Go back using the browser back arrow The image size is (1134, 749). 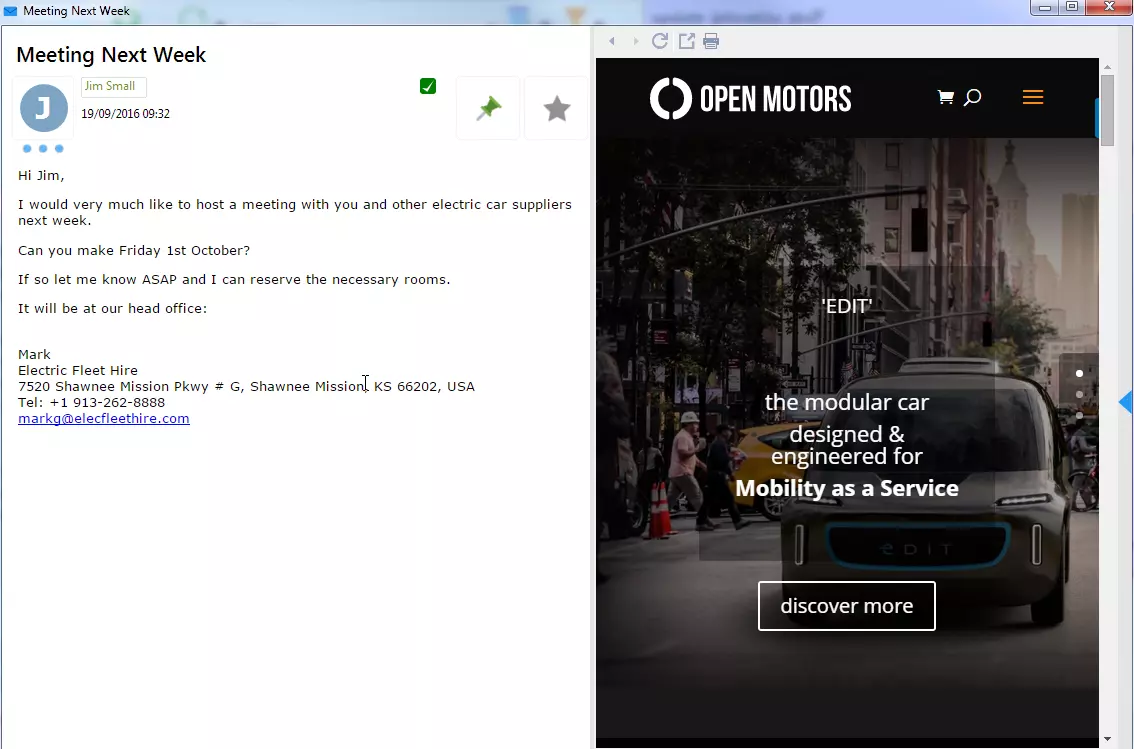612,41
